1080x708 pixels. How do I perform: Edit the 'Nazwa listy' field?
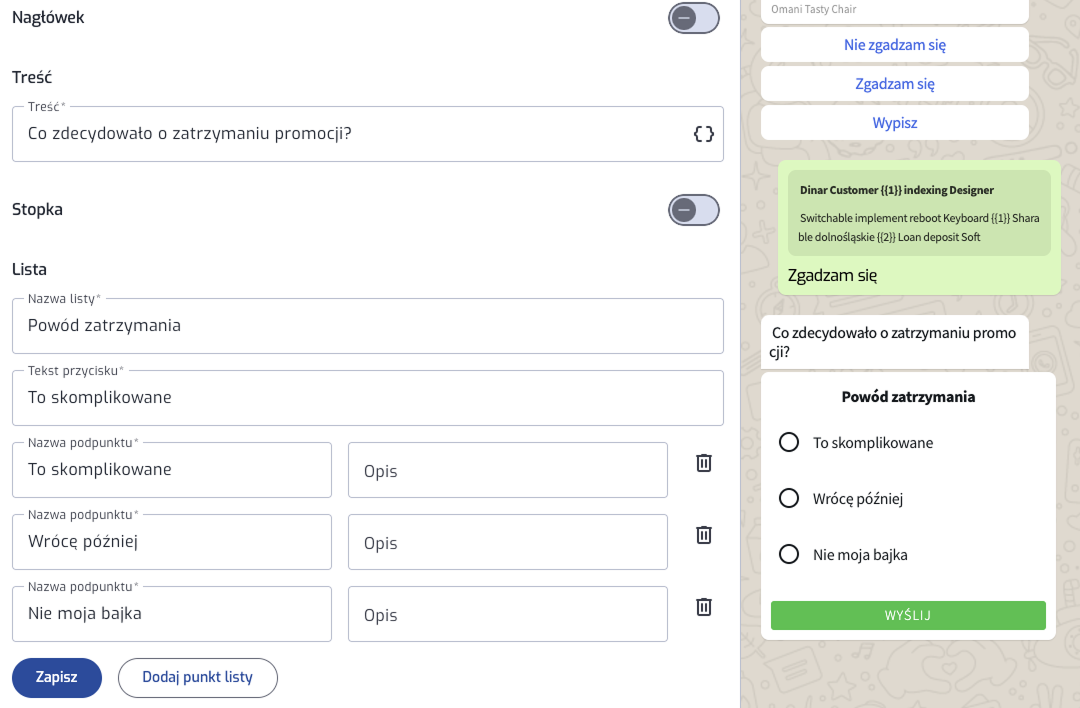click(x=367, y=326)
